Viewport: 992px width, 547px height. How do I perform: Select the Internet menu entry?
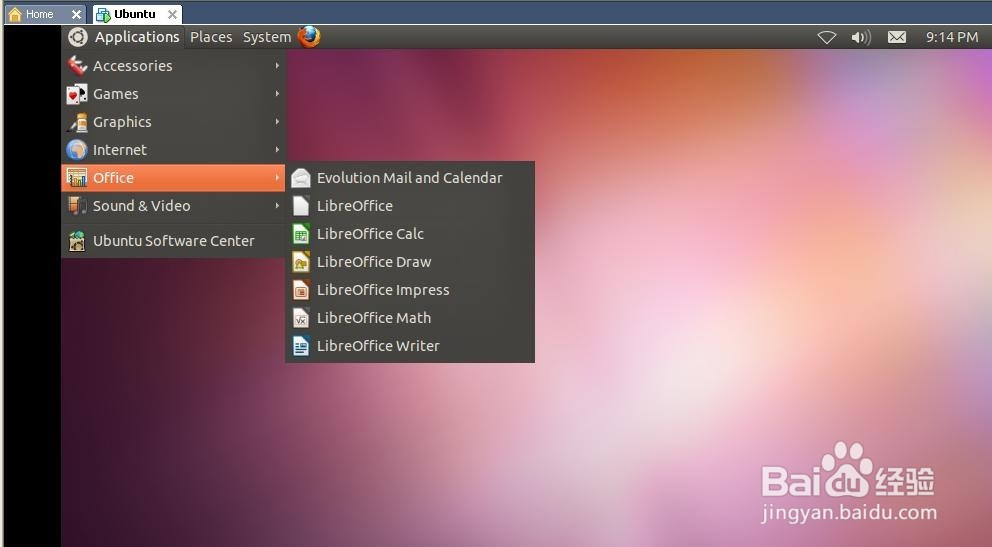[173, 150]
